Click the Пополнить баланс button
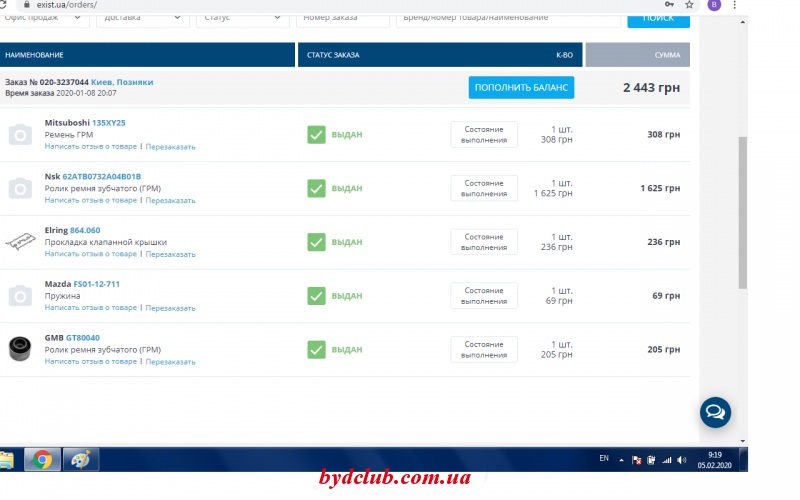The width and height of the screenshot is (800, 500). tap(521, 87)
